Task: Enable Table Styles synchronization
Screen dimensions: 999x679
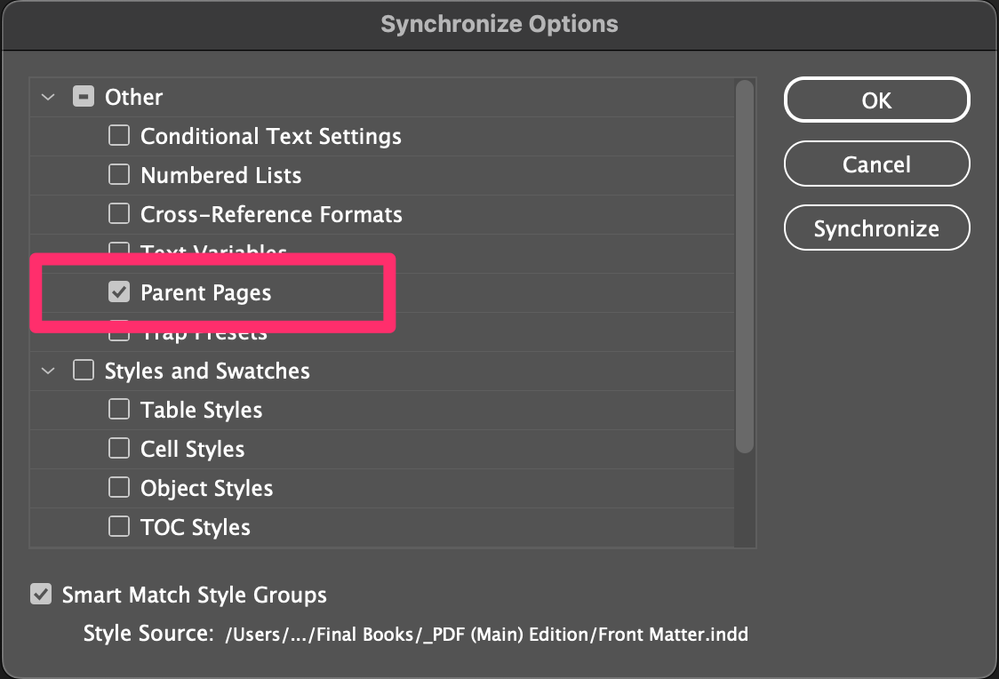Action: [119, 410]
